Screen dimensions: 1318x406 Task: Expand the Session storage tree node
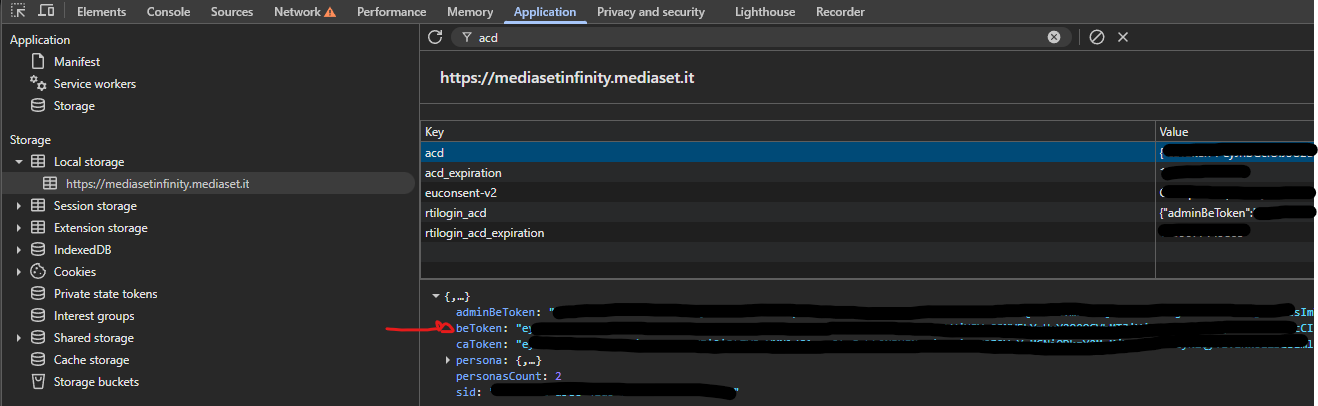click(18, 206)
